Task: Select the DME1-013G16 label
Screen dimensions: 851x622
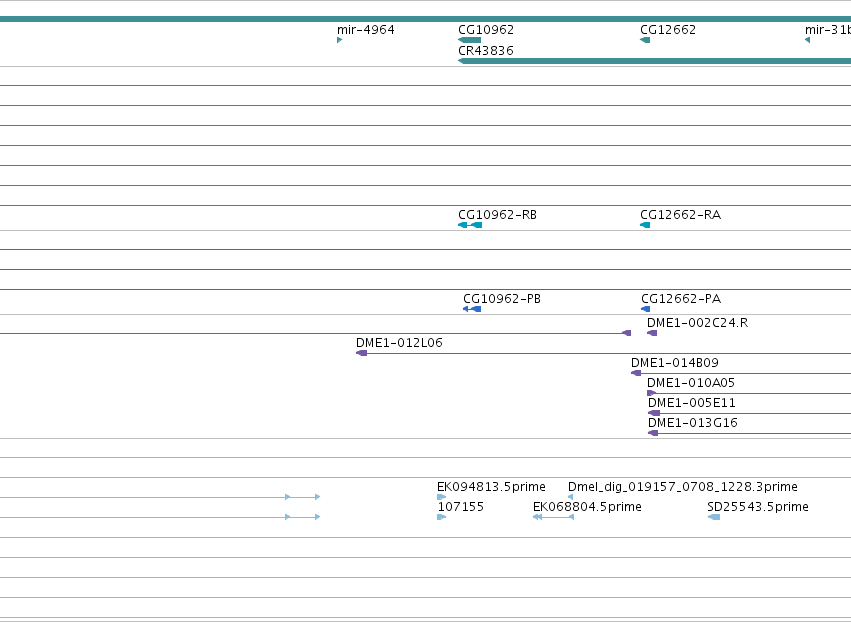Action: pyautogui.click(x=693, y=423)
